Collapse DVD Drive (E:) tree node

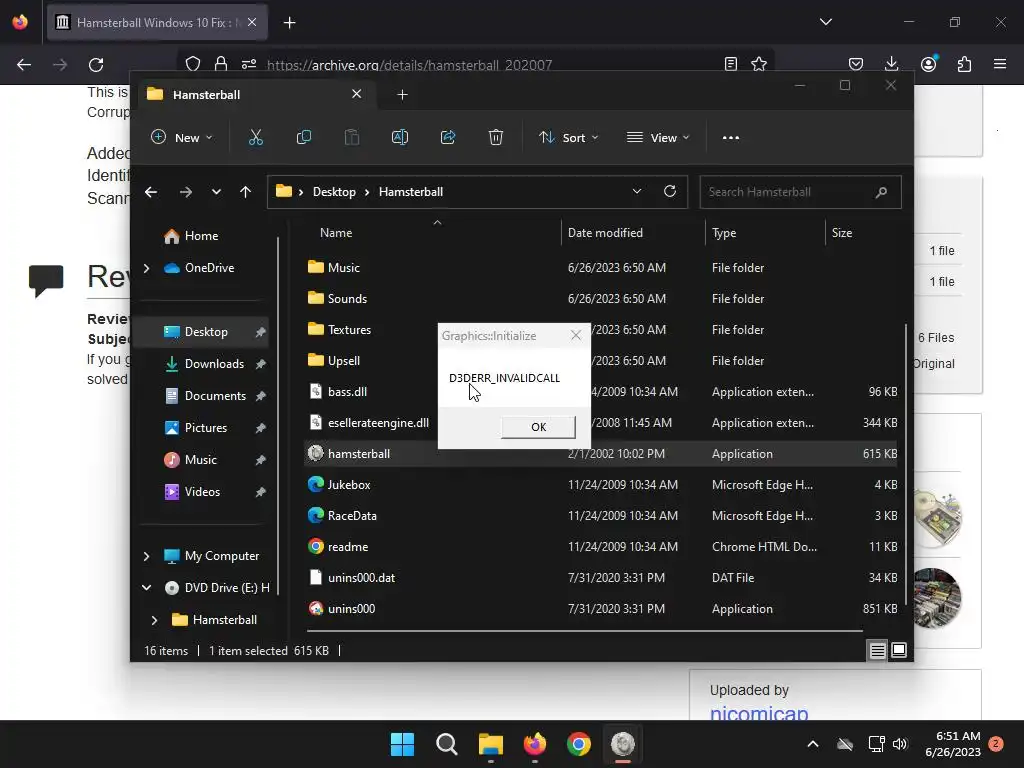[146, 588]
